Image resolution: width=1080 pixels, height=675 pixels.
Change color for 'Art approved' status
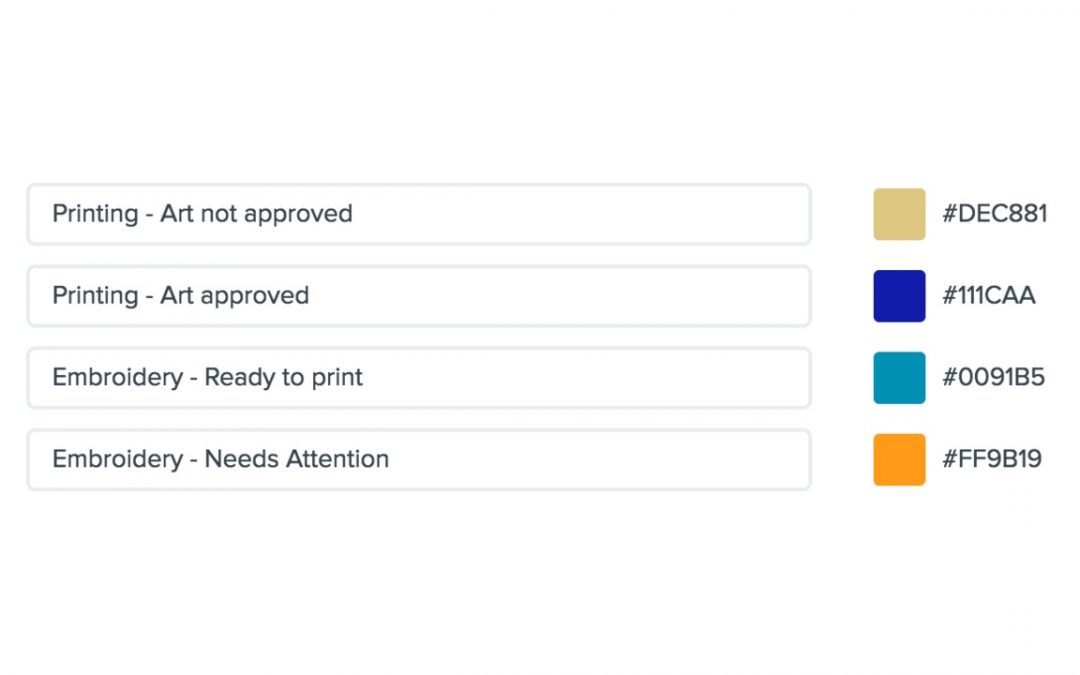pyautogui.click(x=899, y=296)
